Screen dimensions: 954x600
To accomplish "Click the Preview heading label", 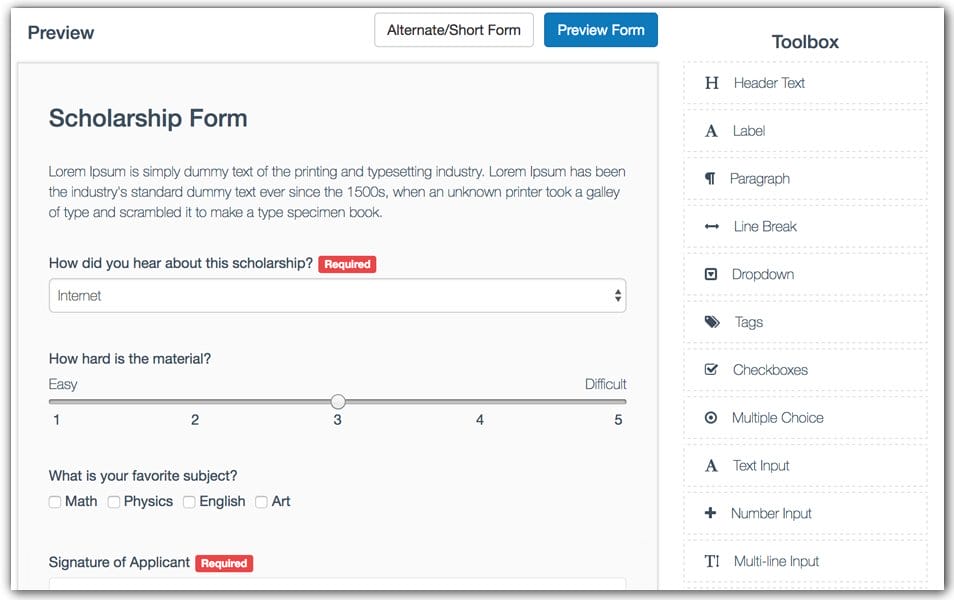I will pyautogui.click(x=60, y=32).
